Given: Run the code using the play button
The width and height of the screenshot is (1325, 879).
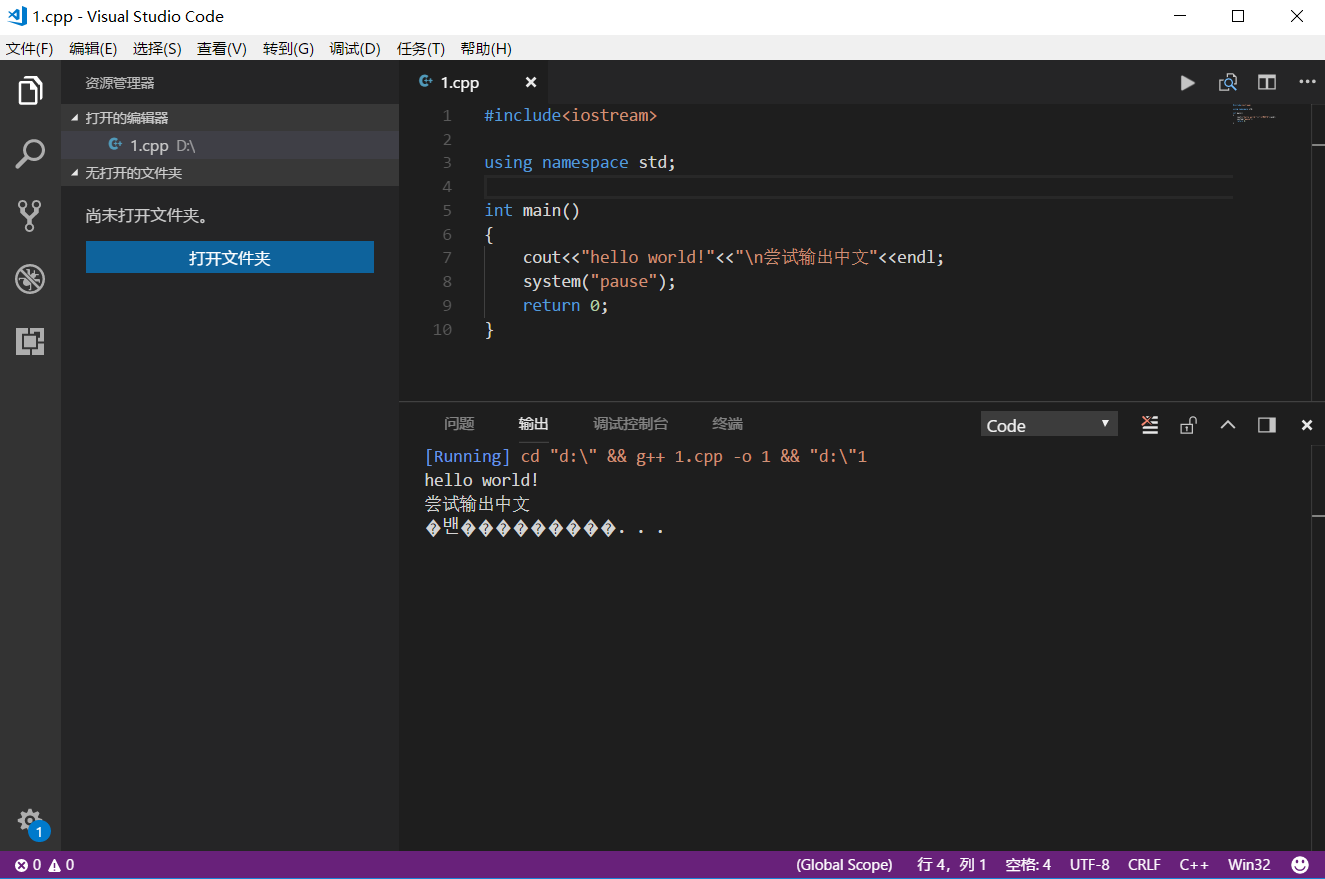Looking at the screenshot, I should pos(1187,83).
